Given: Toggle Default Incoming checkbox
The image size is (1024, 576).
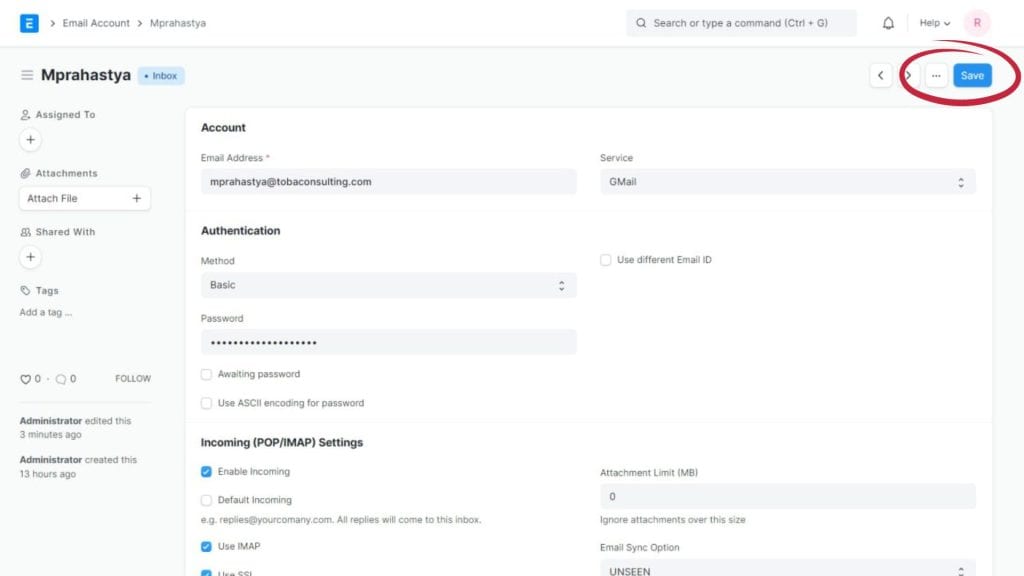Looking at the screenshot, I should click(x=207, y=500).
